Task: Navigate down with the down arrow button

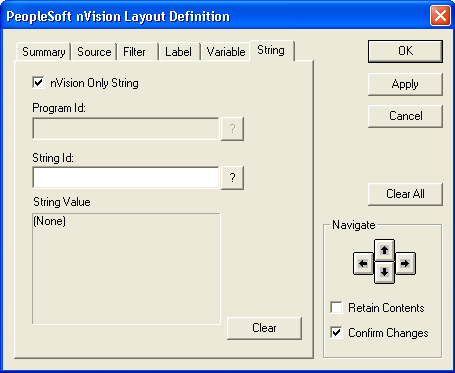Action: (384, 272)
